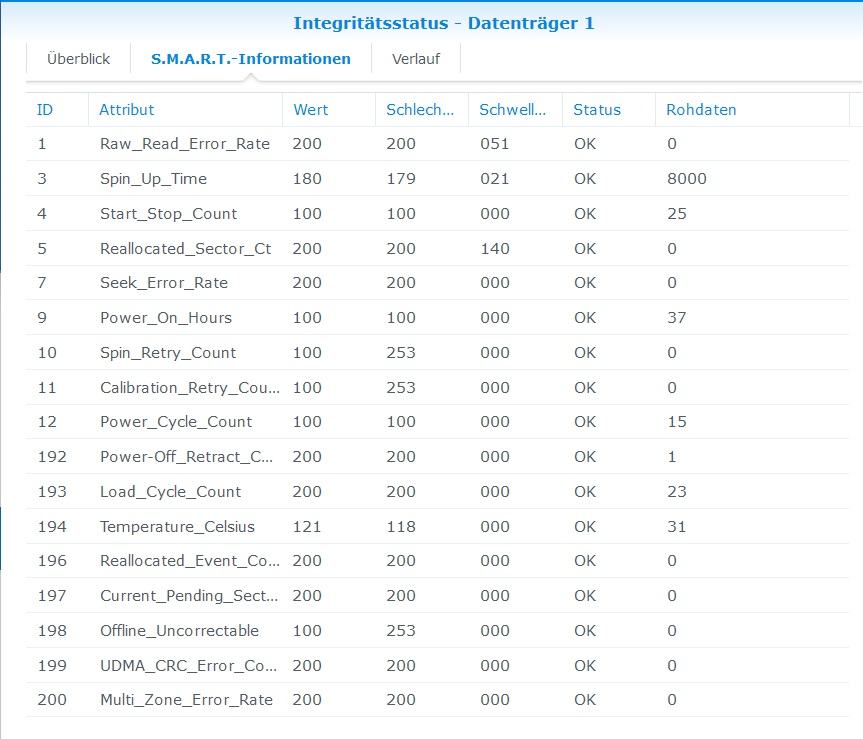Click ID cell 200

point(52,700)
